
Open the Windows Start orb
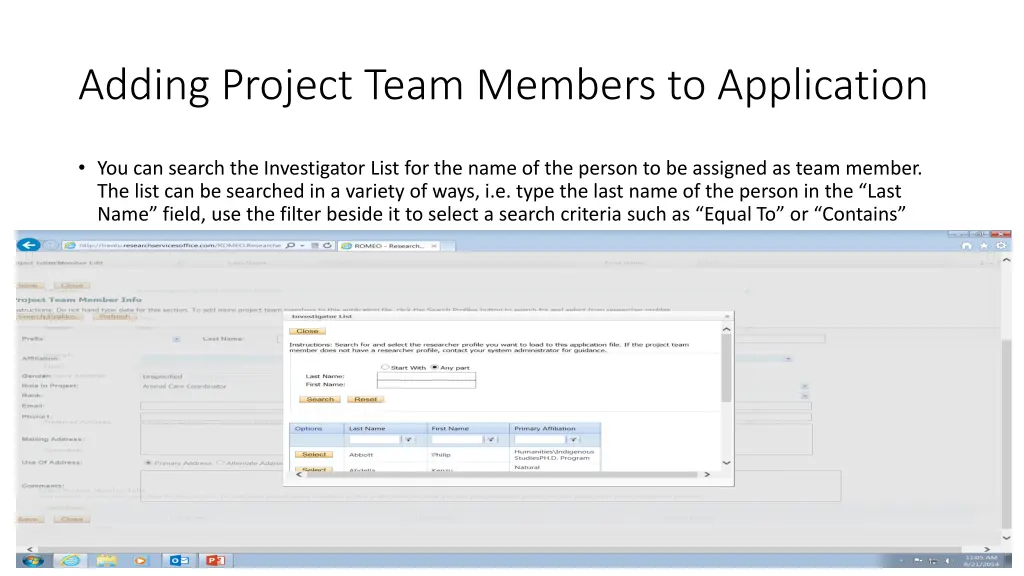[32, 560]
